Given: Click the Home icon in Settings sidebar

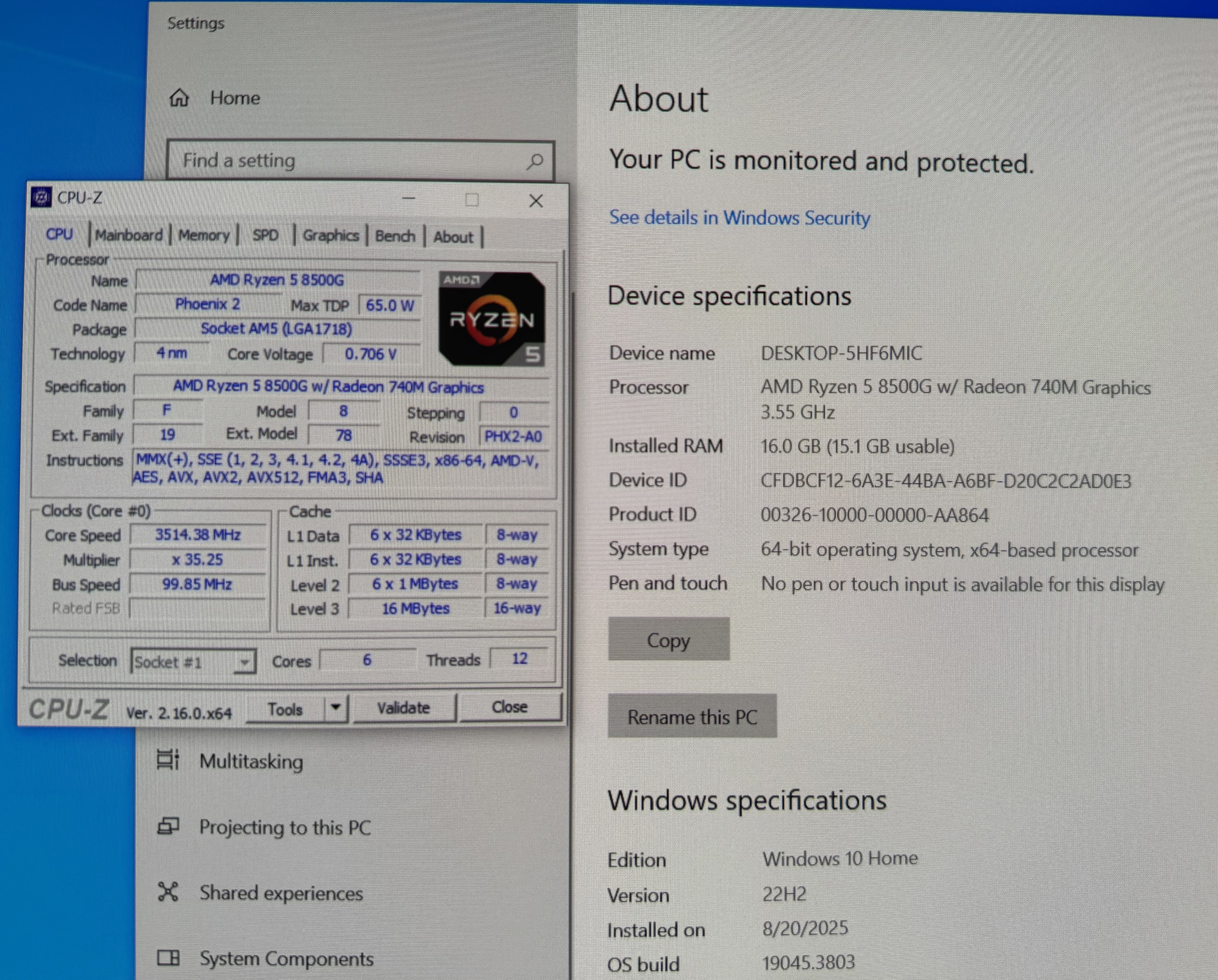Looking at the screenshot, I should 179,98.
